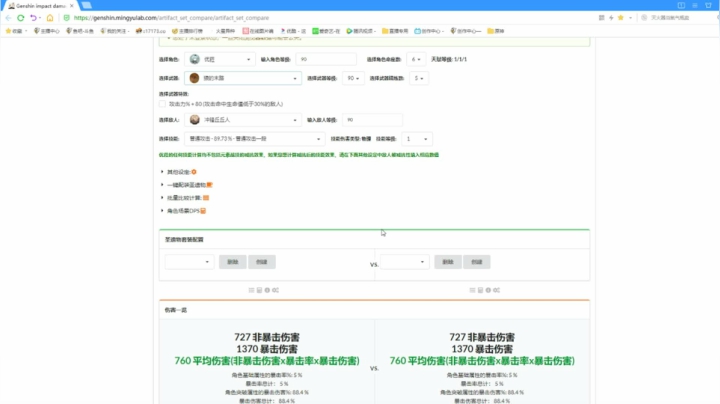The height and width of the screenshot is (404, 720).
Task: Click the right 创建 create button
Action: 477,262
